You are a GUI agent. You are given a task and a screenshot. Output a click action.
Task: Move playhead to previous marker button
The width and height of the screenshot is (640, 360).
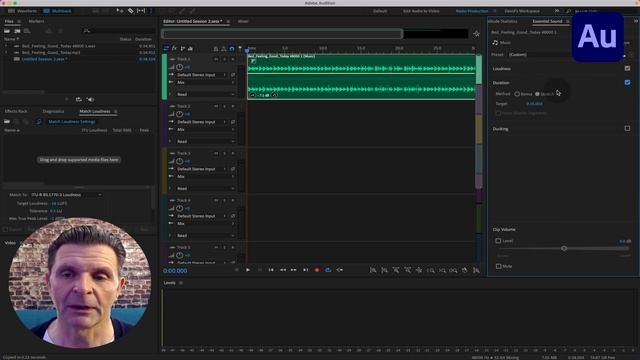tap(271, 270)
